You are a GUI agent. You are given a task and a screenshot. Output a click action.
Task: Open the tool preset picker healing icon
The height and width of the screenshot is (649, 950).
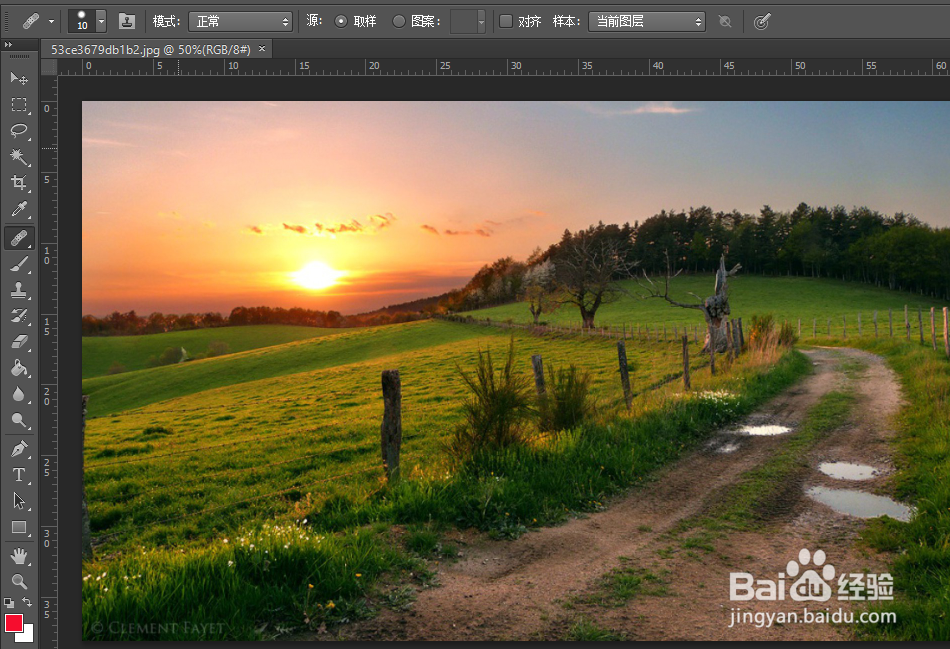(31, 21)
